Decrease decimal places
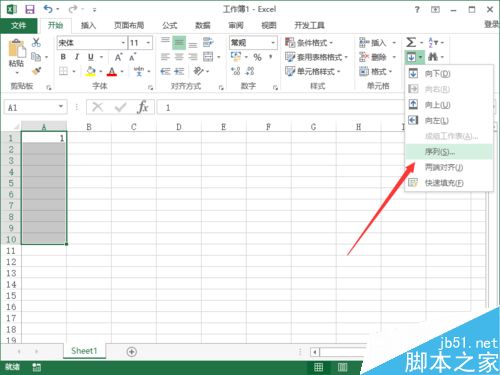Viewport: 500px width, 375px height. coord(250,71)
